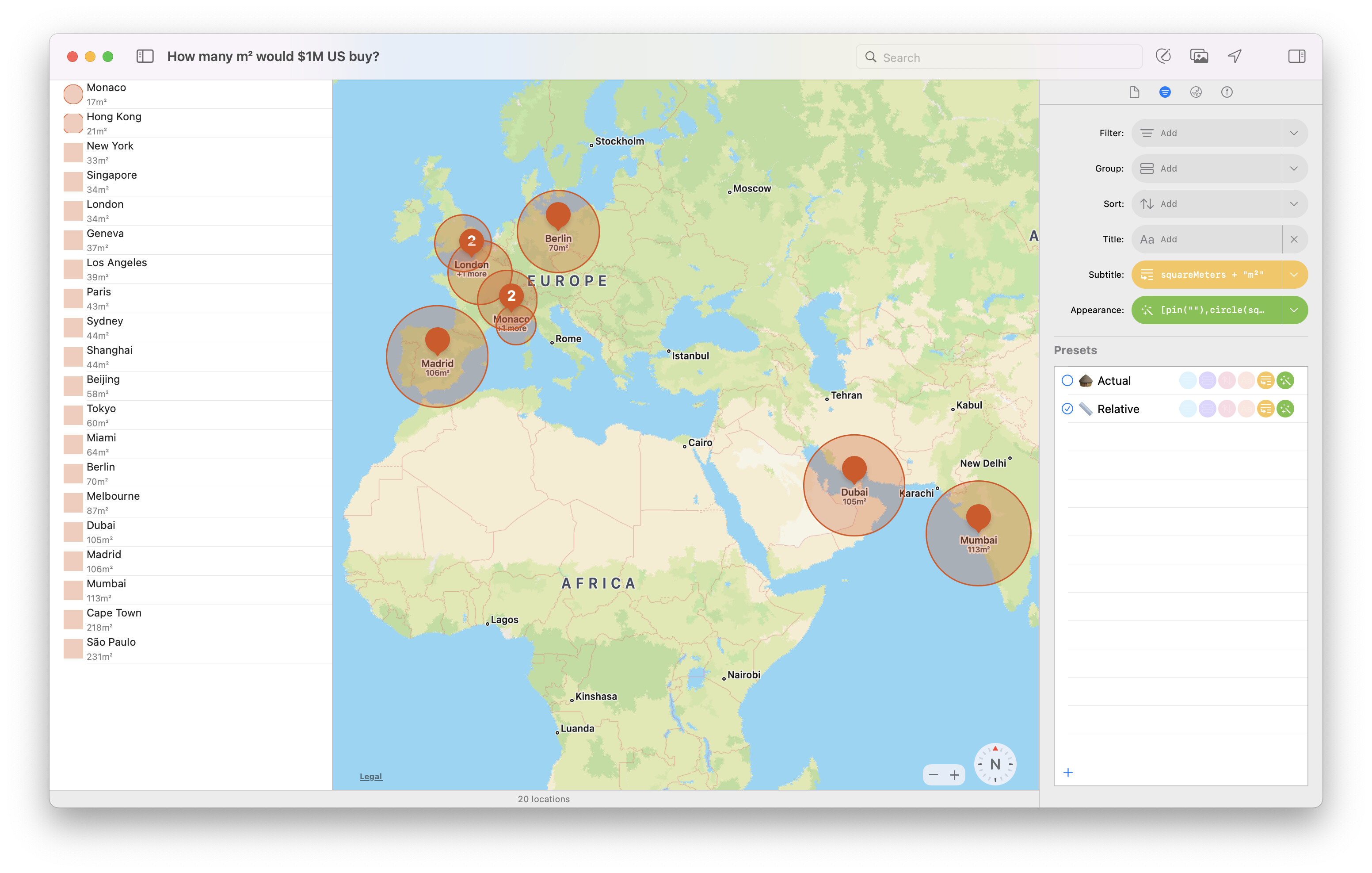Switch to the document inspector tab
Screen dimensions: 1372x873
[1134, 92]
